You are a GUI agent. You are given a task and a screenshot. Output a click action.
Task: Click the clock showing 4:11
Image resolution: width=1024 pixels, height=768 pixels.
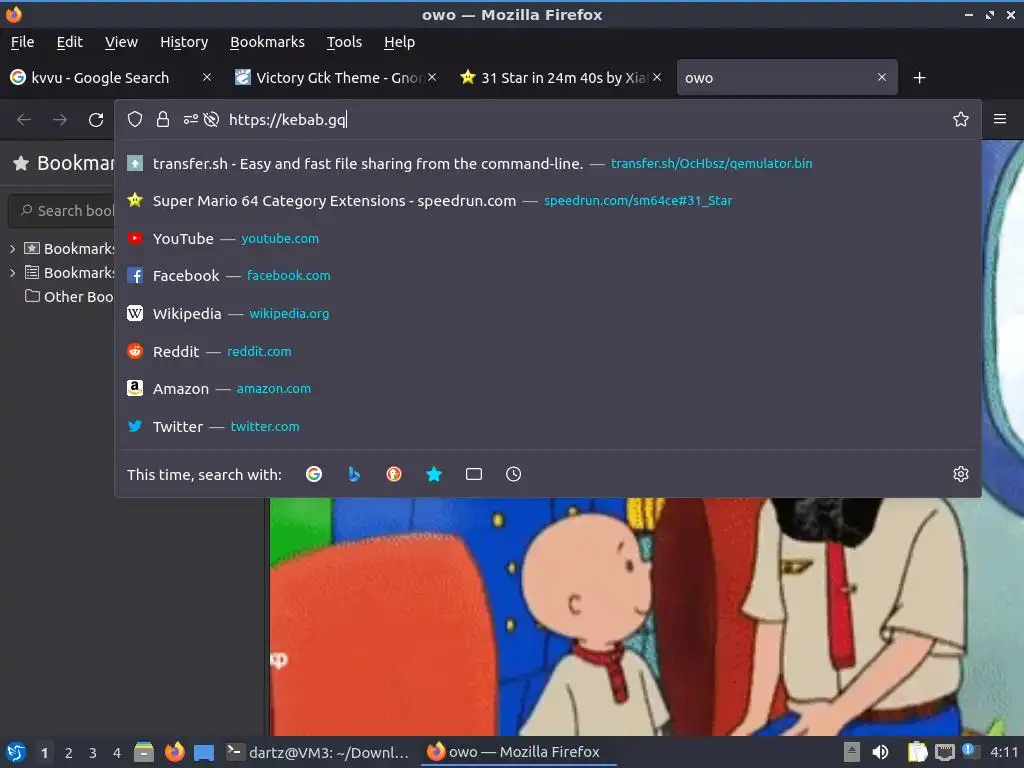tap(1004, 752)
